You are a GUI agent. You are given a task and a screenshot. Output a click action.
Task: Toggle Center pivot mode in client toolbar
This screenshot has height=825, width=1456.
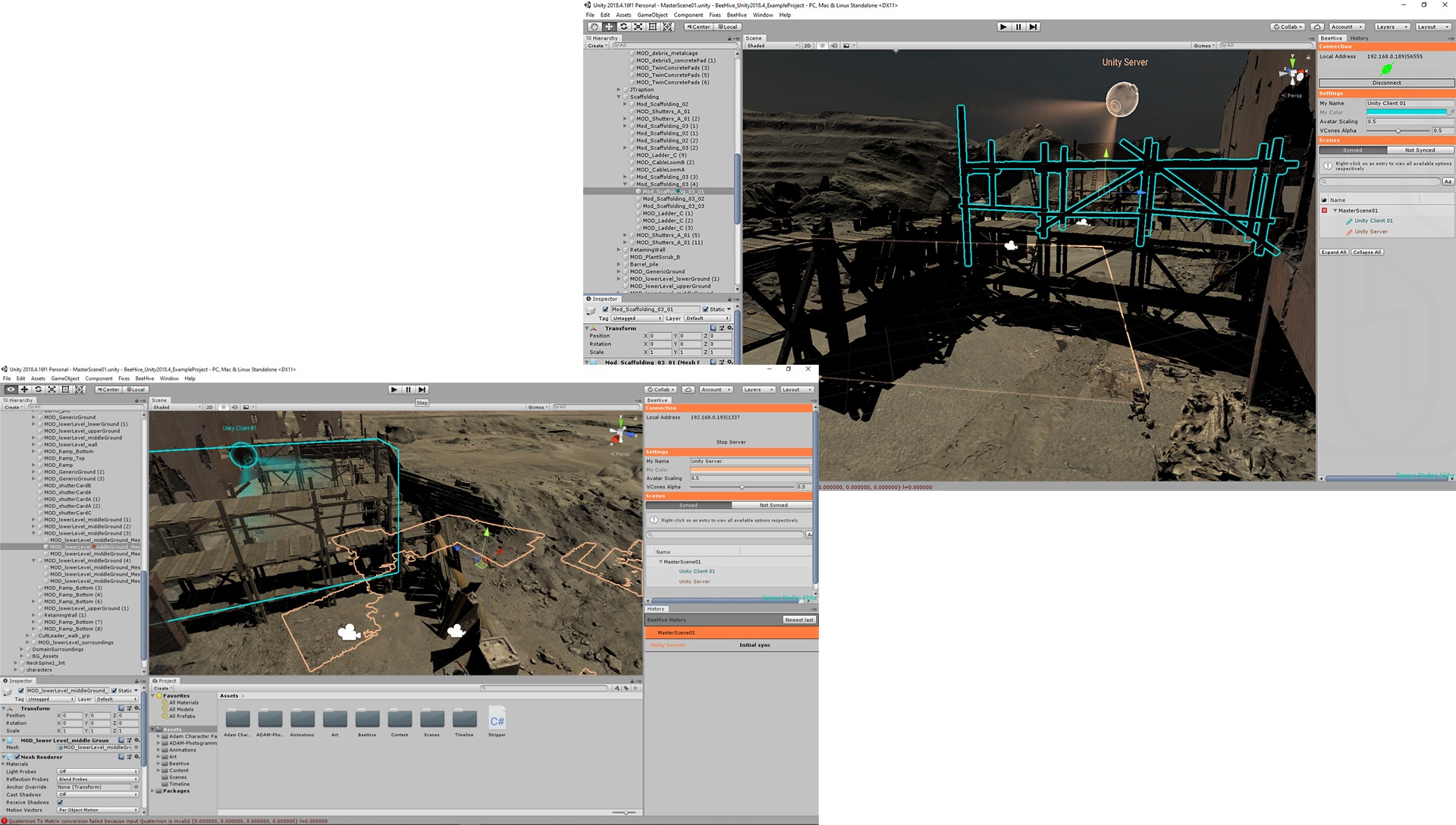[x=698, y=27]
